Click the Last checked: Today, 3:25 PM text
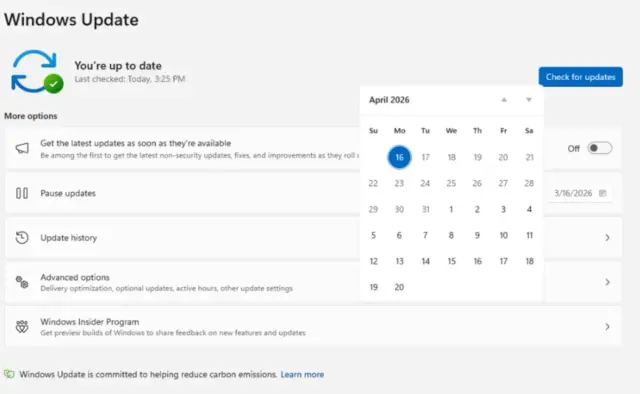640x394 pixels. pos(129,79)
